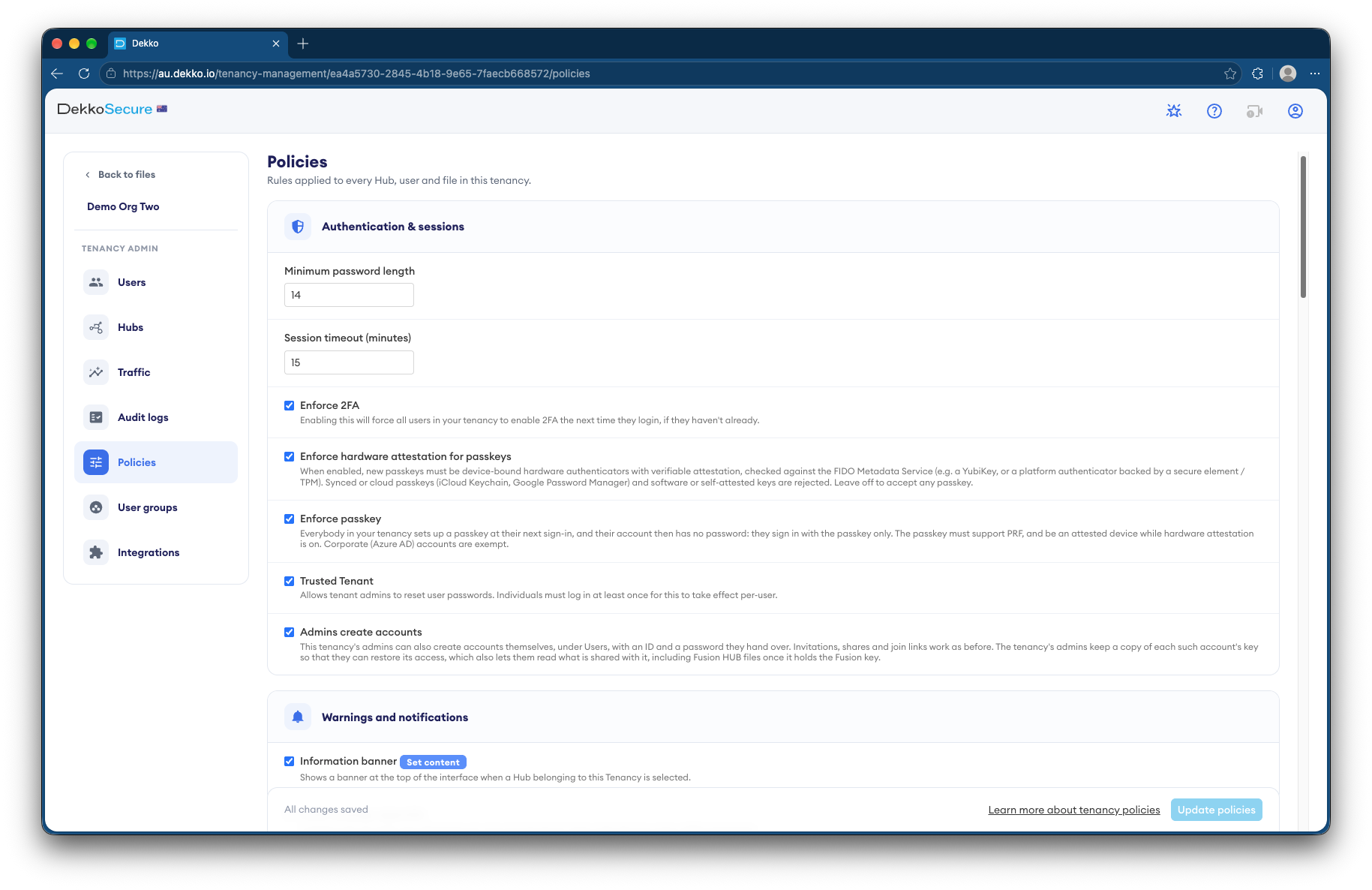Open a new browser tab
The image size is (1372, 890).
point(303,44)
